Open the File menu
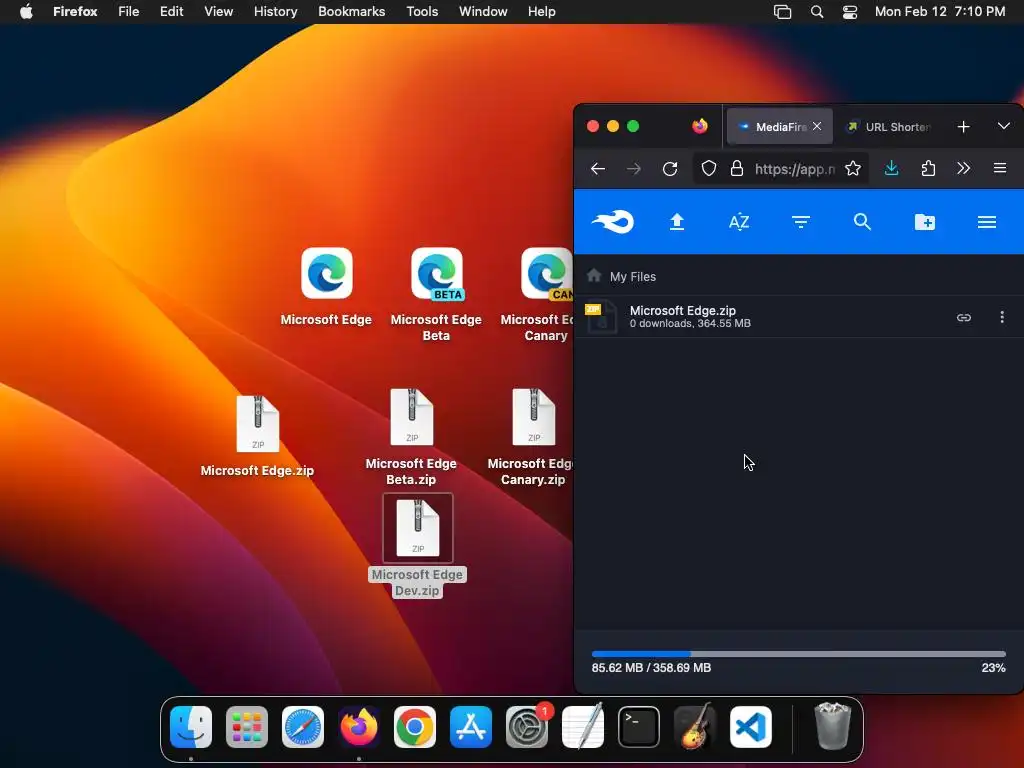 point(128,12)
